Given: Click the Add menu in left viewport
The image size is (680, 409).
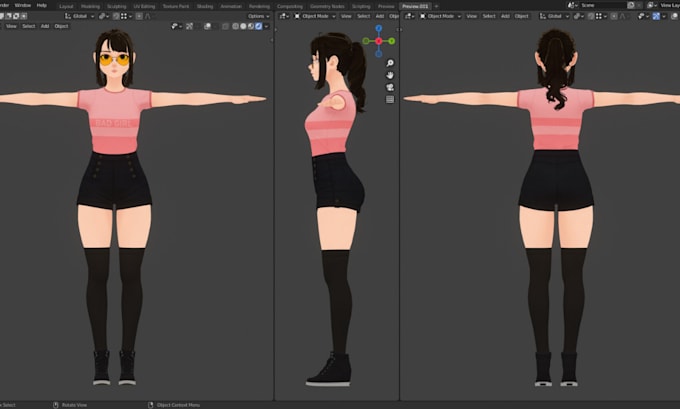Looking at the screenshot, I should (x=45, y=26).
